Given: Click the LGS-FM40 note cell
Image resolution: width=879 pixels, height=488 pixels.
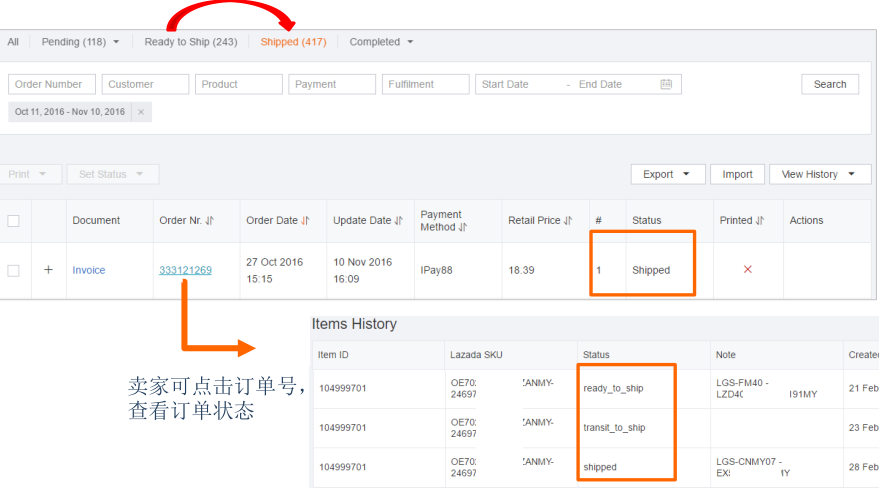Looking at the screenshot, I should [x=766, y=388].
